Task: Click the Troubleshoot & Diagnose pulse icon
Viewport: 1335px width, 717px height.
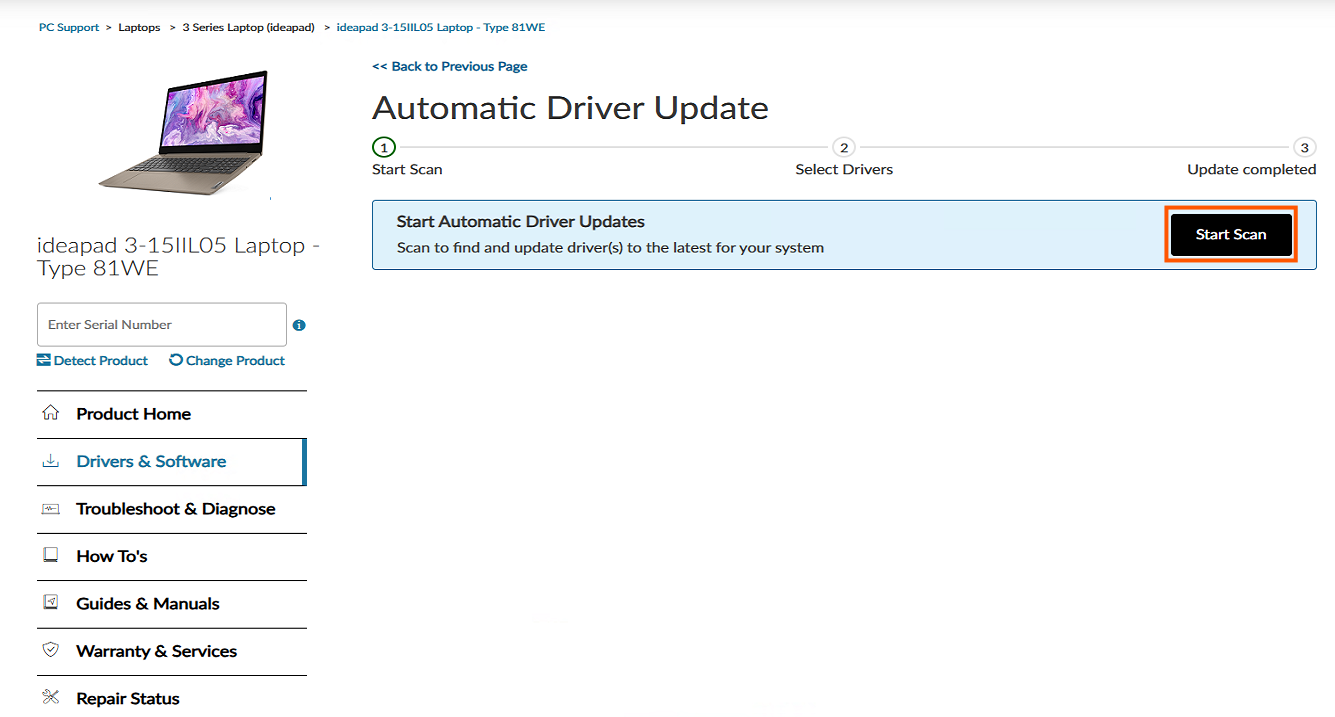Action: click(50, 508)
